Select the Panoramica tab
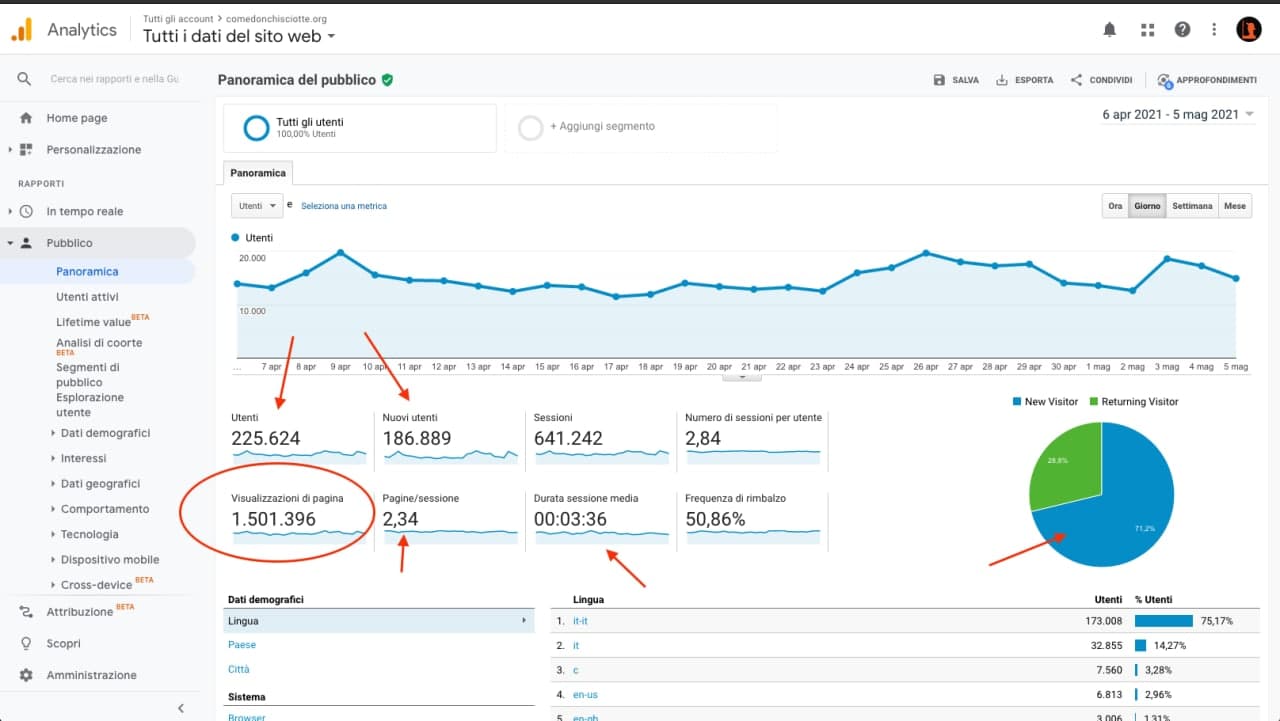 click(258, 173)
